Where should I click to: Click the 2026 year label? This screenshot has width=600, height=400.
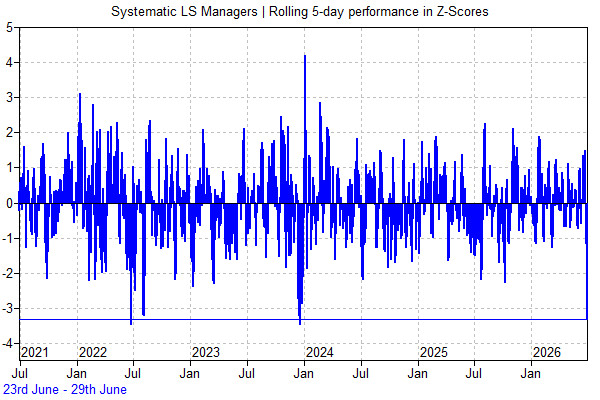(547, 352)
